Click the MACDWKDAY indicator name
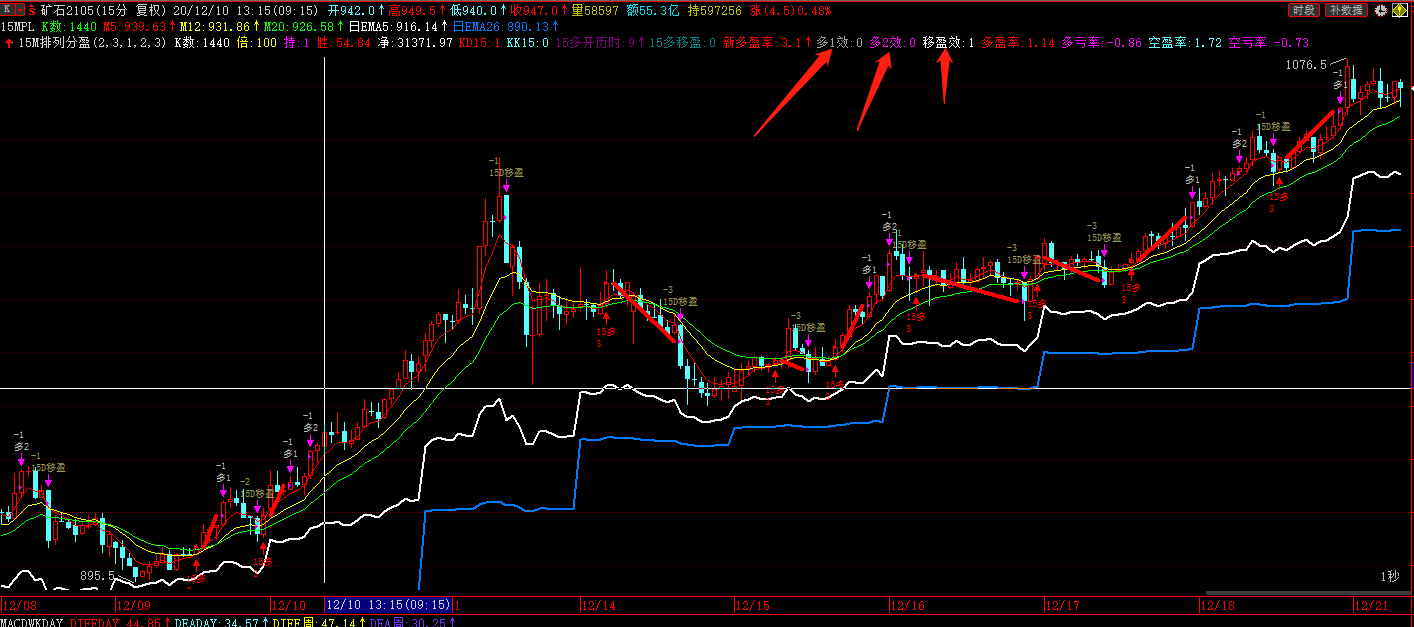The height and width of the screenshot is (627, 1414). click(x=32, y=622)
